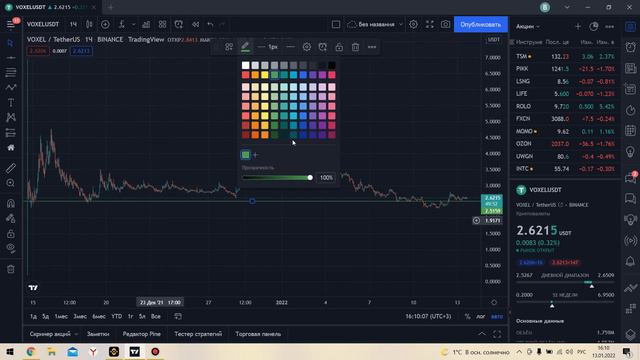Expand the indicators favorites dropdown arrow
This screenshot has width=640, height=360.
[x=133, y=24]
